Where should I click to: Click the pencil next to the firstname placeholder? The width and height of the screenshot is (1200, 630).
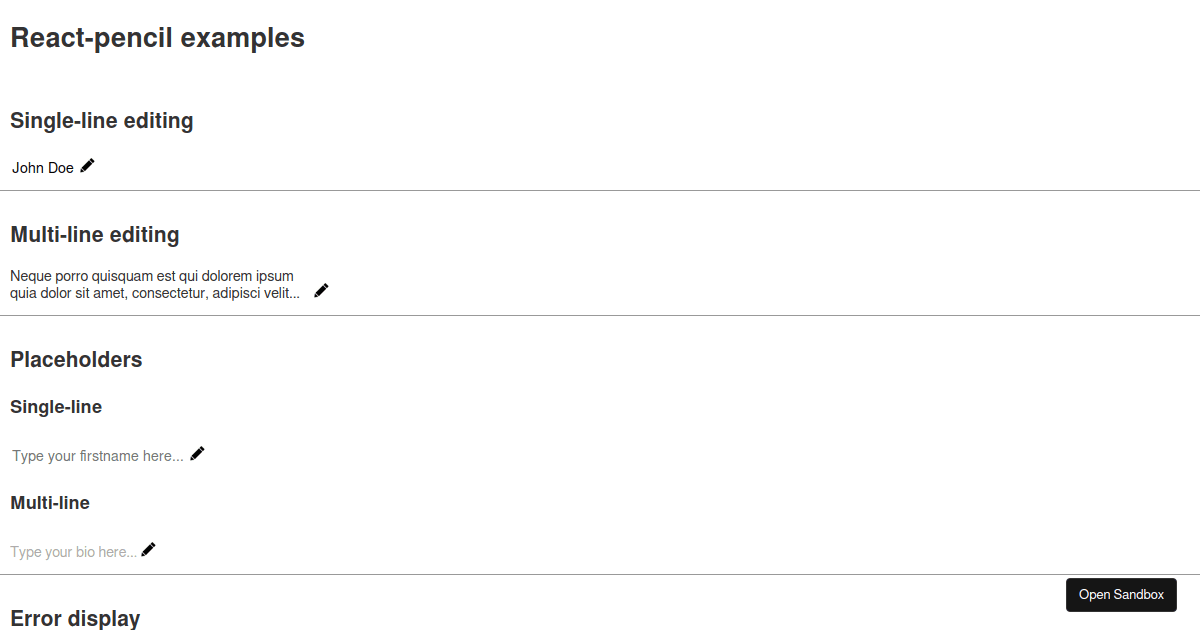tap(198, 454)
